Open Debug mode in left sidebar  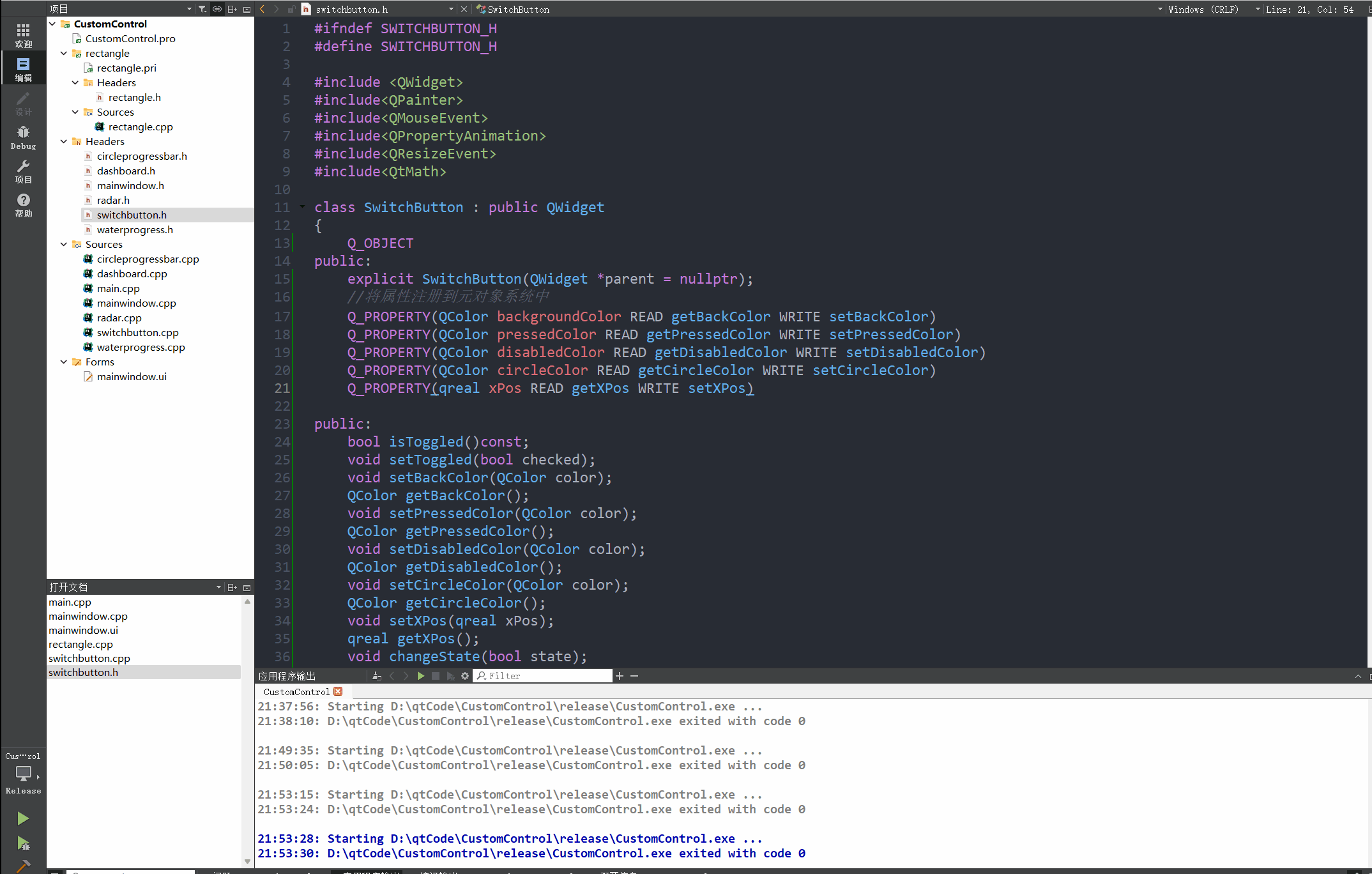tap(23, 137)
